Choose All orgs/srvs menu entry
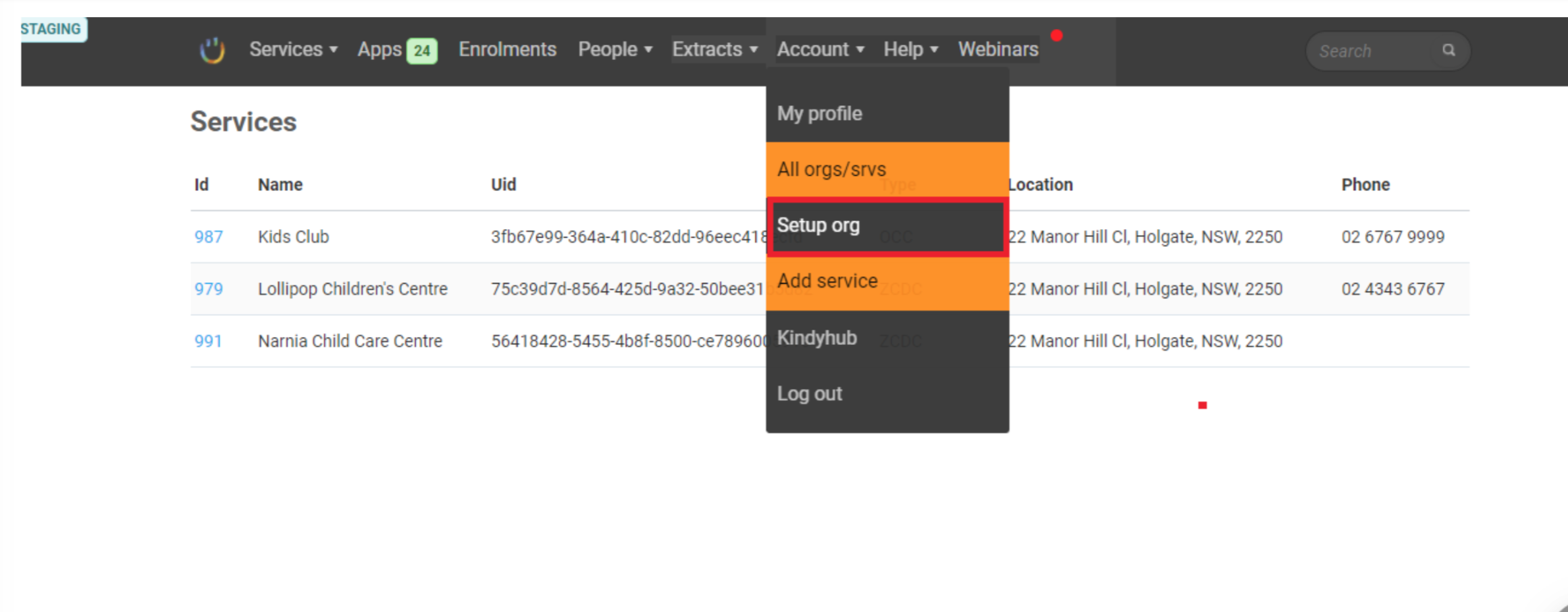 click(887, 169)
